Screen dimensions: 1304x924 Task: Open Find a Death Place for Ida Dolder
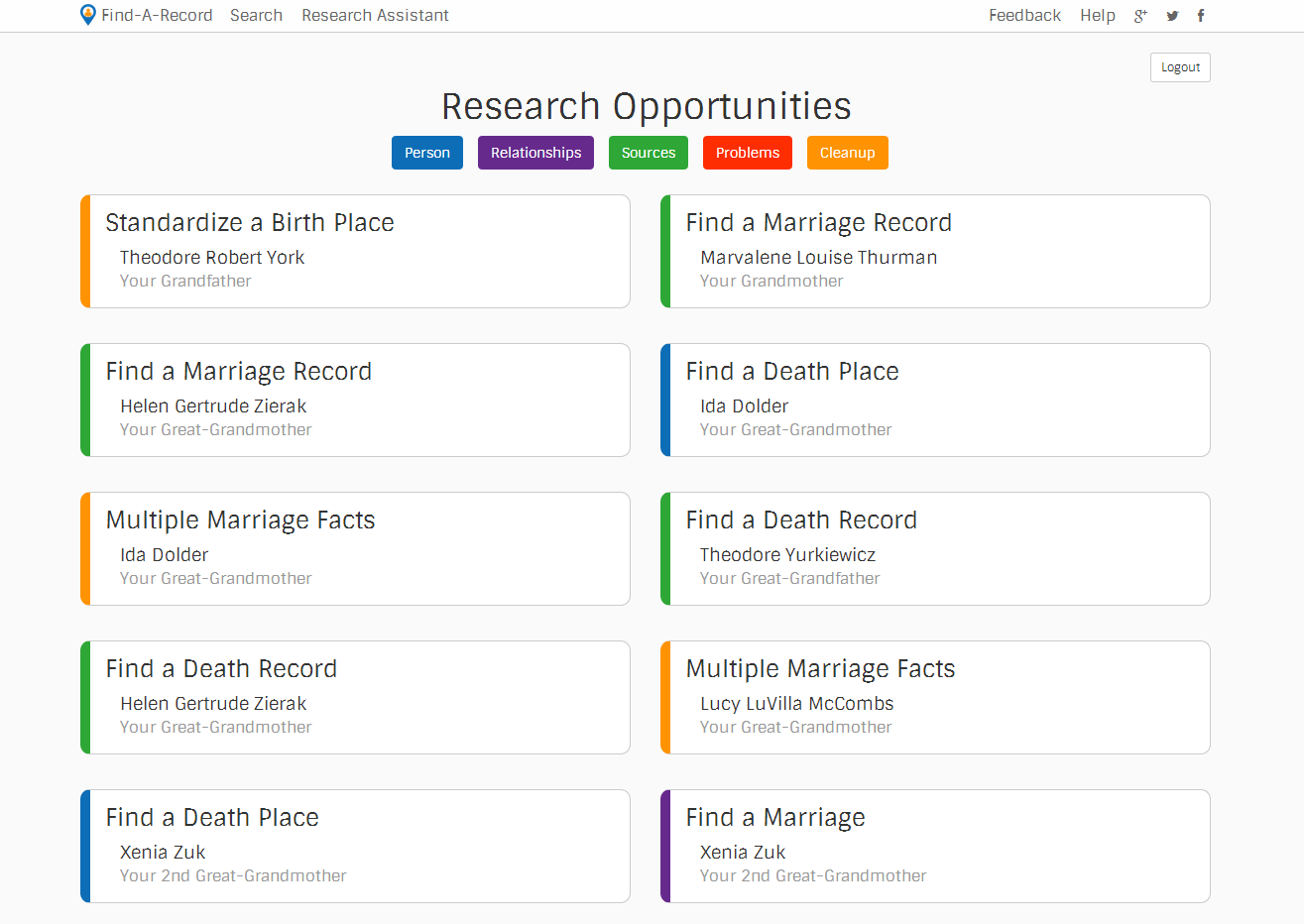935,400
